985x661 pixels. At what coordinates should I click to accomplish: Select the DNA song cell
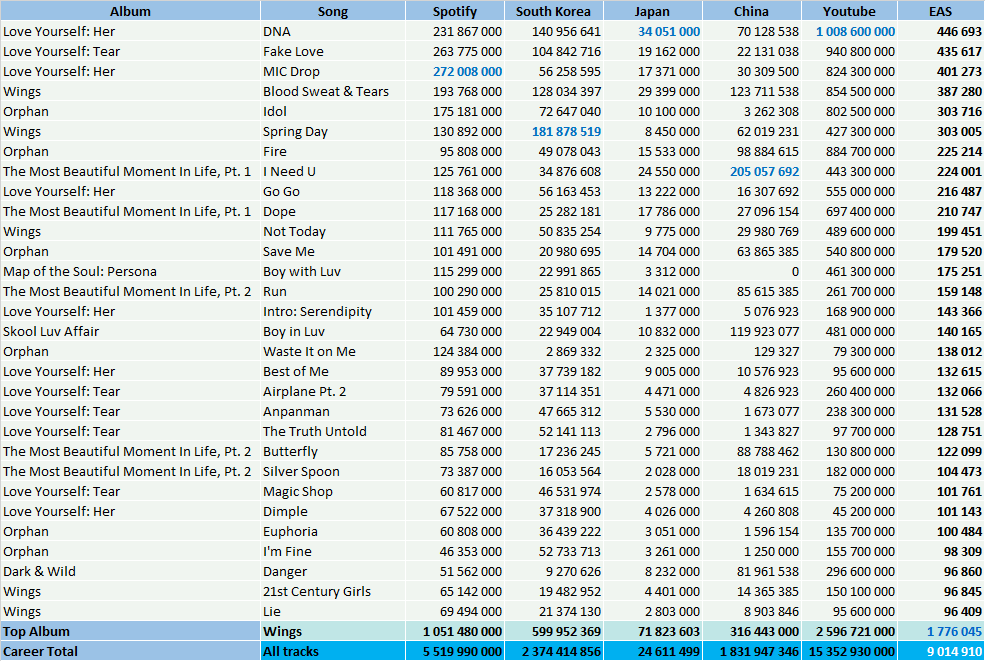coord(332,31)
